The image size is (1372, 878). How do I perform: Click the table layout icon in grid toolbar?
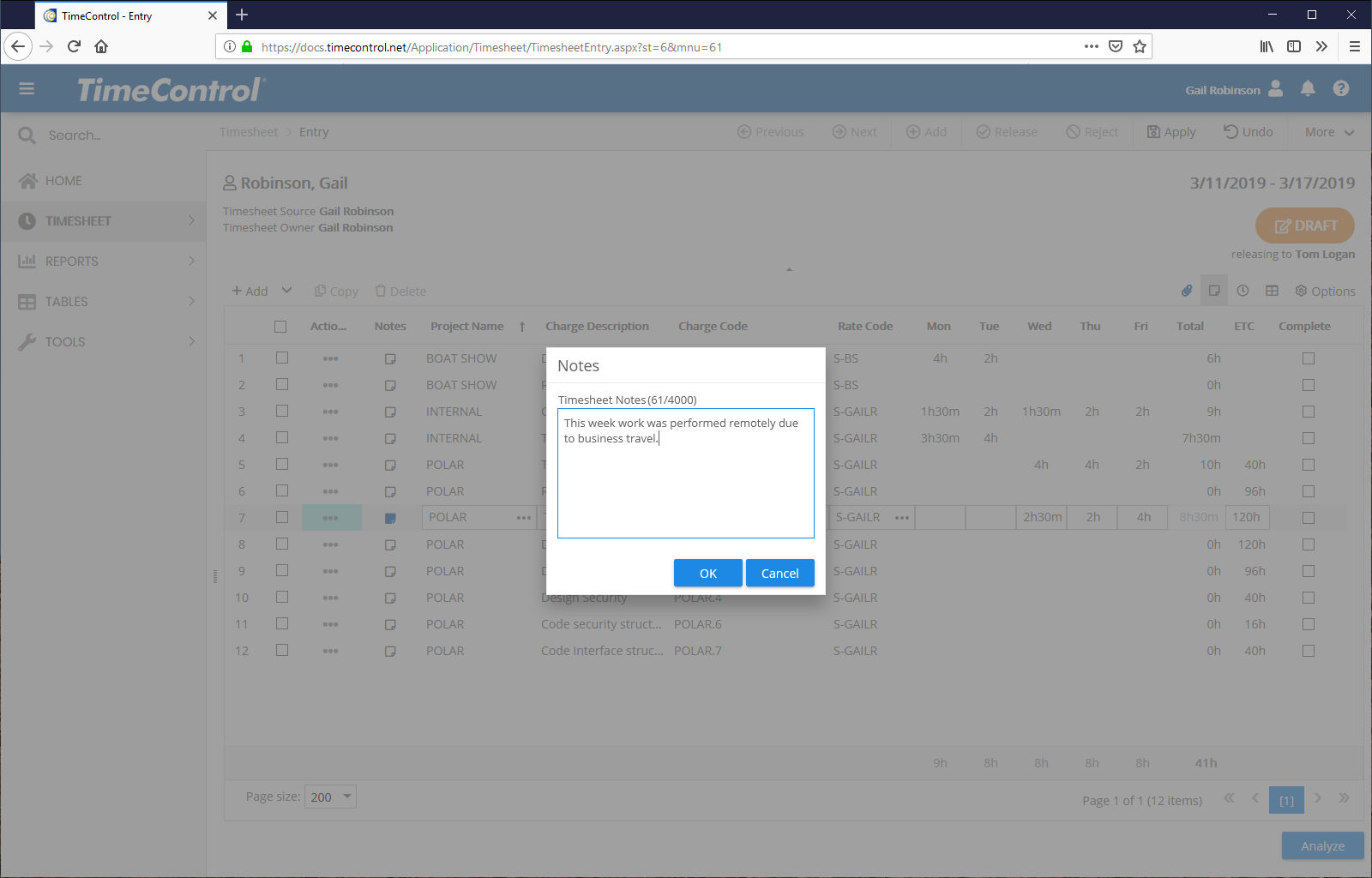1272,291
